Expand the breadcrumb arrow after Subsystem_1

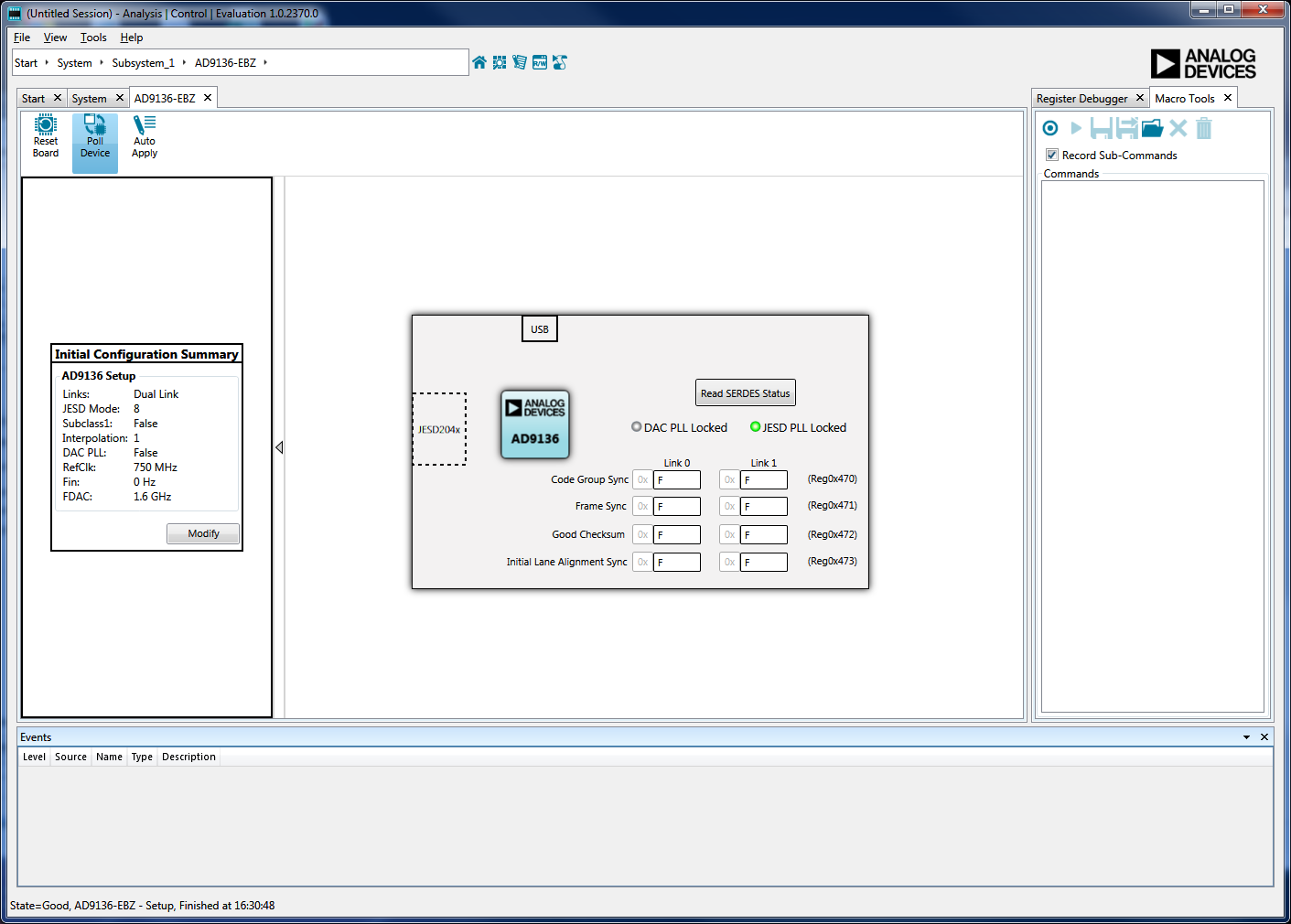pos(184,62)
